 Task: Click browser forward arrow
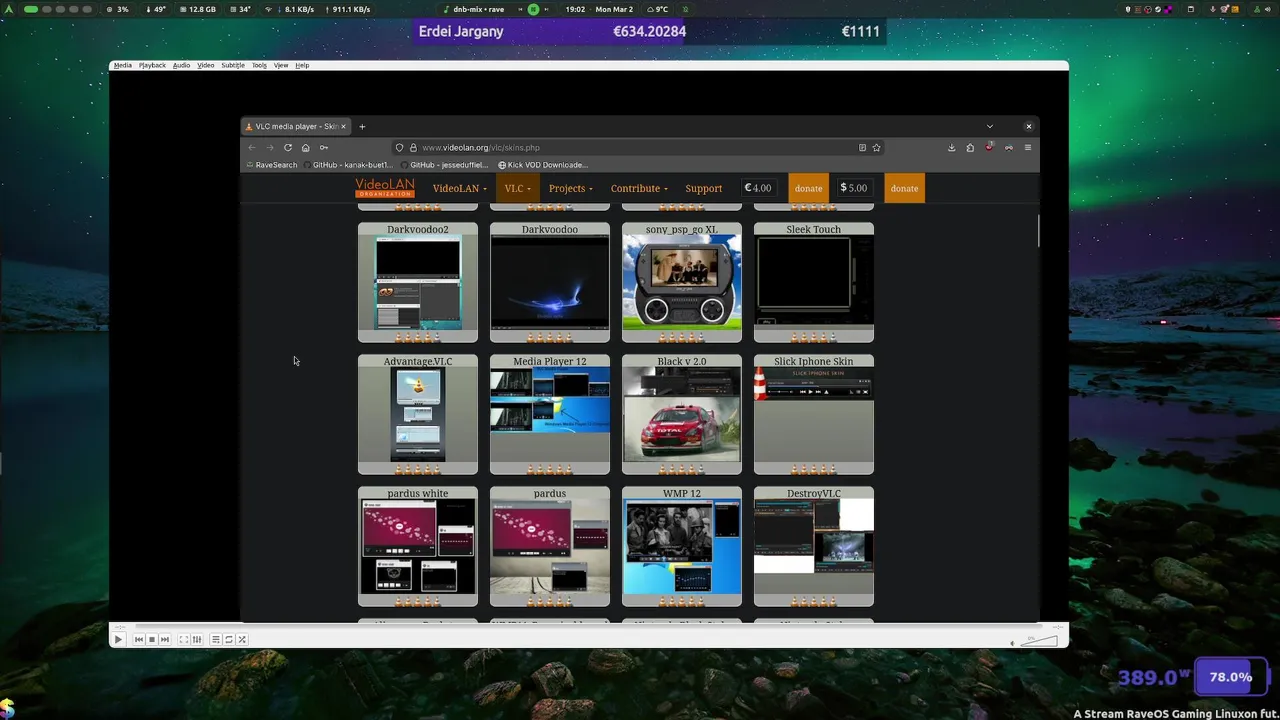tap(269, 147)
